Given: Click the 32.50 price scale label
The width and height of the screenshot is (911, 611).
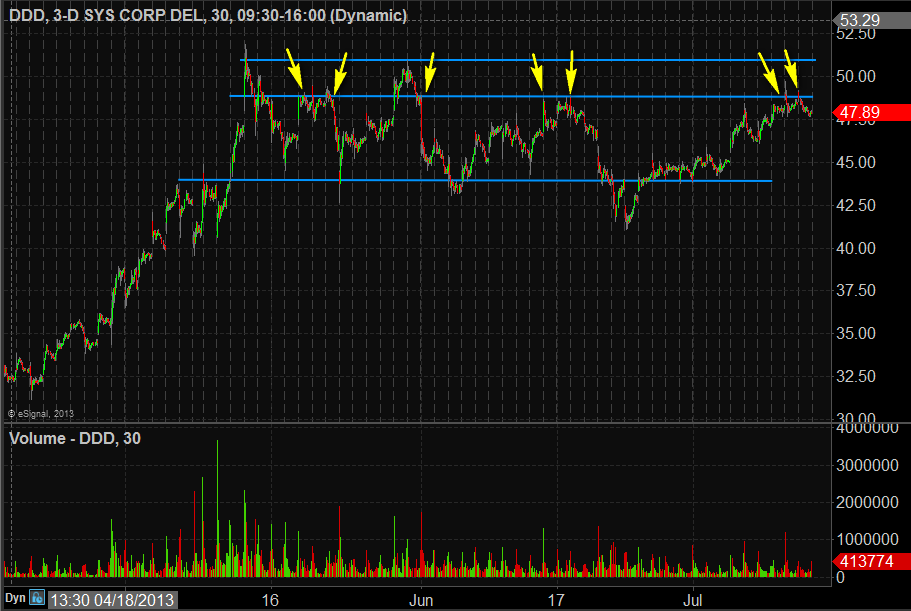Looking at the screenshot, I should (x=855, y=376).
